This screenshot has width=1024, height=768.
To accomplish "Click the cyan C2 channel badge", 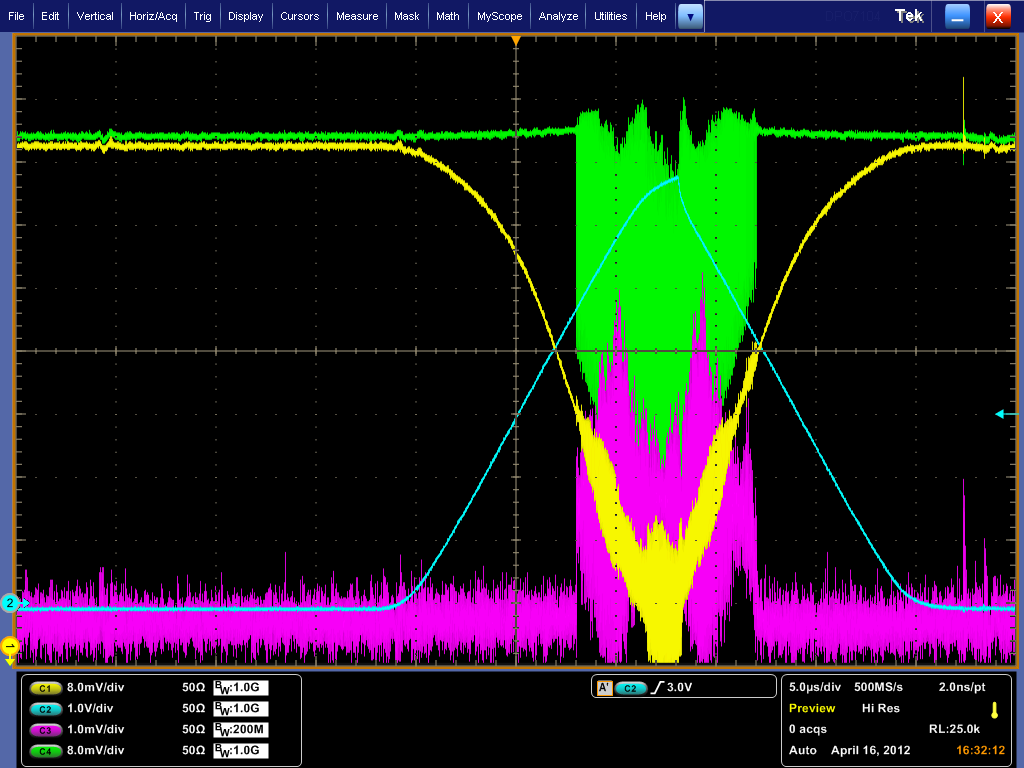I will click(44, 708).
